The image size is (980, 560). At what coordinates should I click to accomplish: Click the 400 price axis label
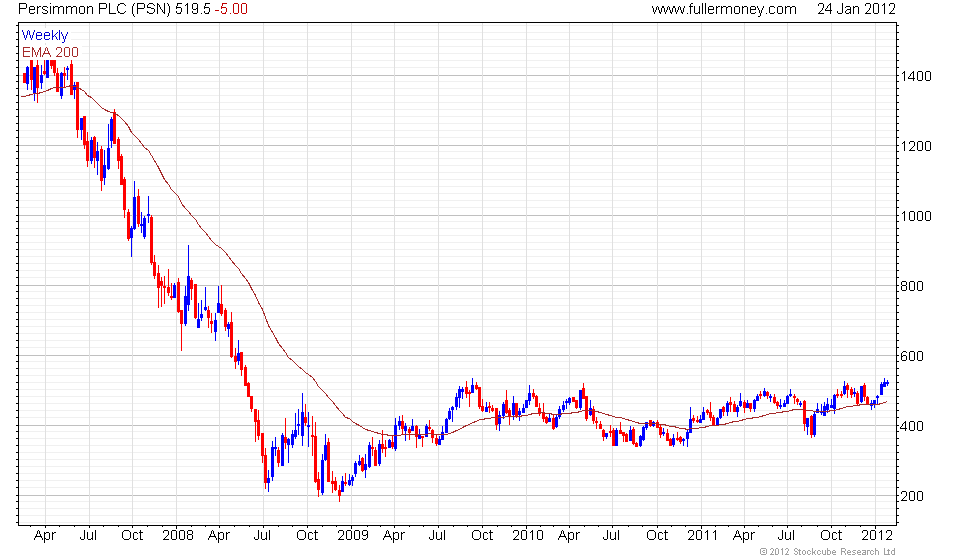[912, 426]
